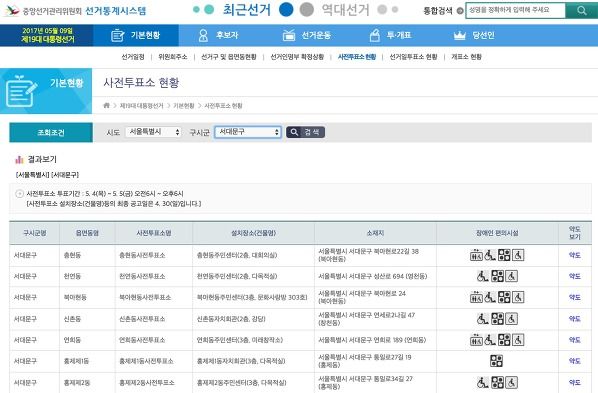The height and width of the screenshot is (393, 598).
Task: Click the 서울특별시 서대문구 성산로 694 address
Action: pyautogui.click(x=372, y=276)
